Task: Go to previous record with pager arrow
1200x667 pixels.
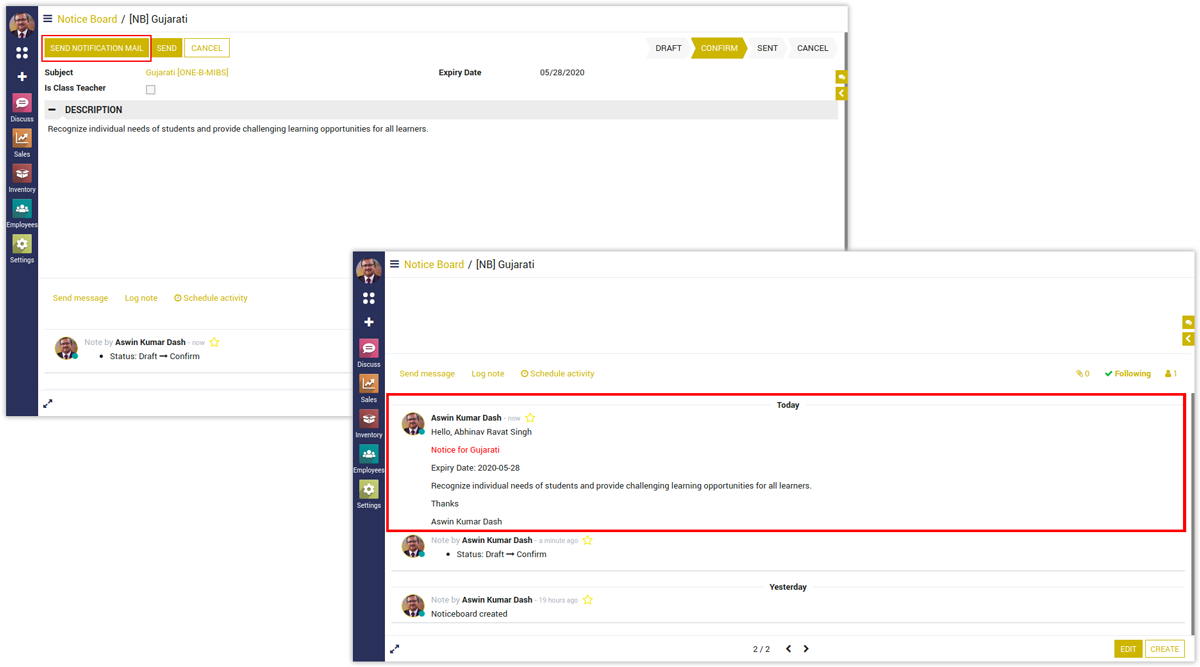Action: [x=788, y=649]
